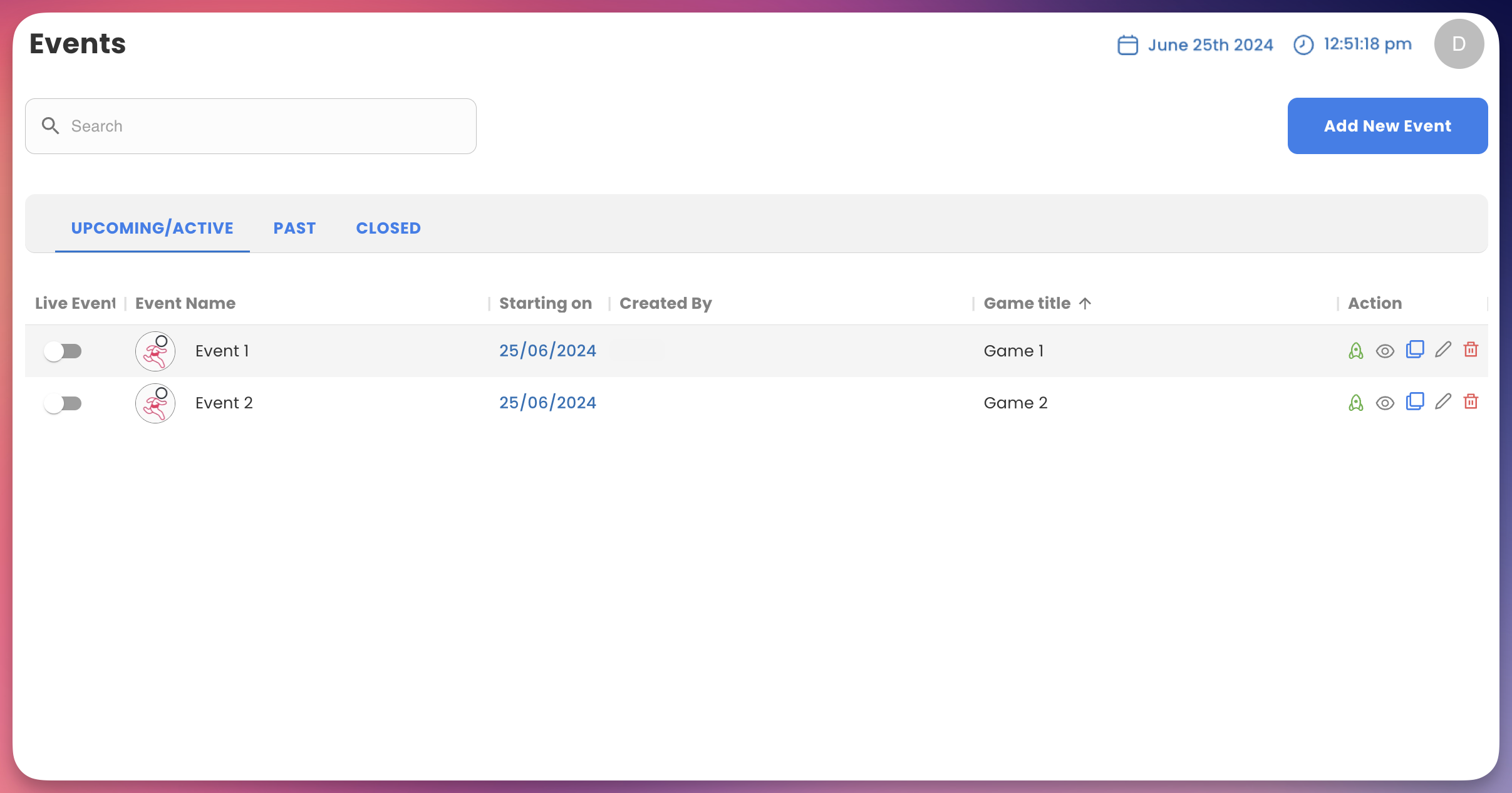Delete Event 1 with trash icon

1471,350
